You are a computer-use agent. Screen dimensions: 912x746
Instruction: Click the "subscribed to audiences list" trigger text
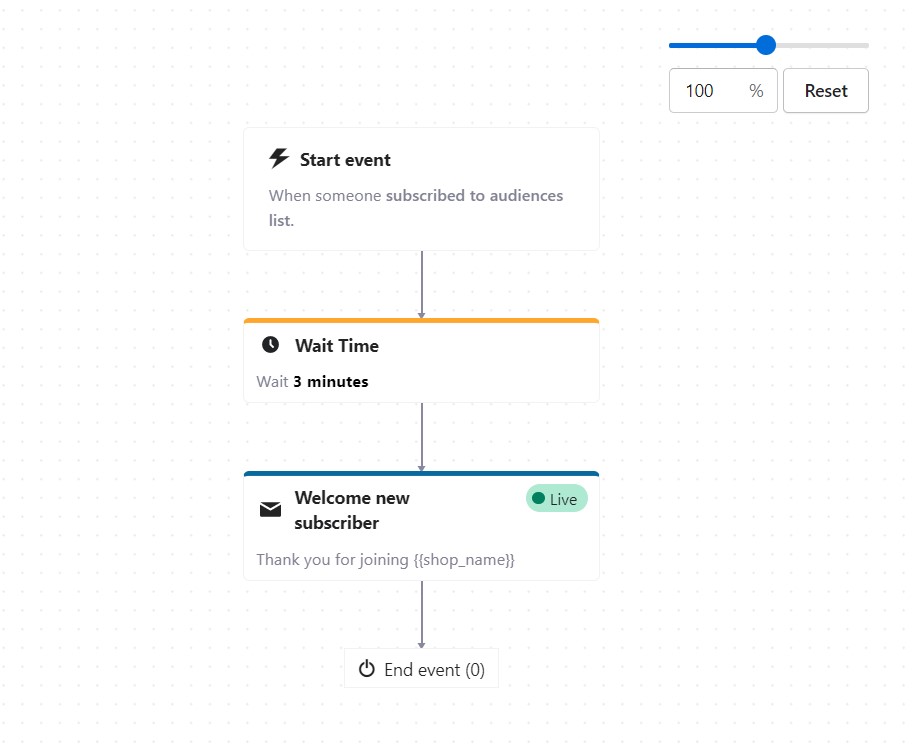point(474,196)
